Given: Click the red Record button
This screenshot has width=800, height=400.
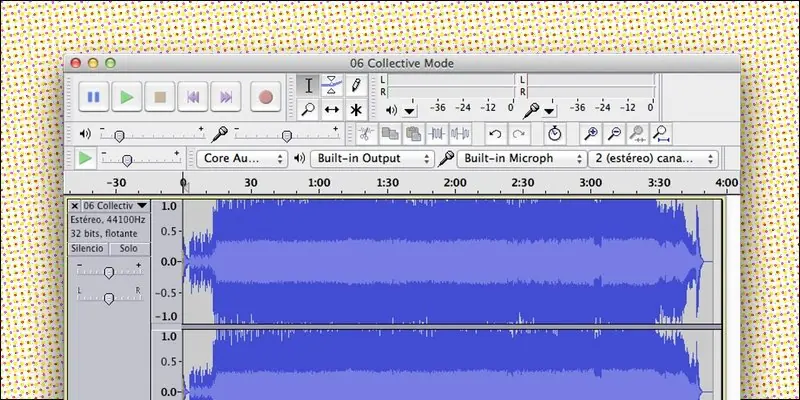Looking at the screenshot, I should [x=265, y=96].
